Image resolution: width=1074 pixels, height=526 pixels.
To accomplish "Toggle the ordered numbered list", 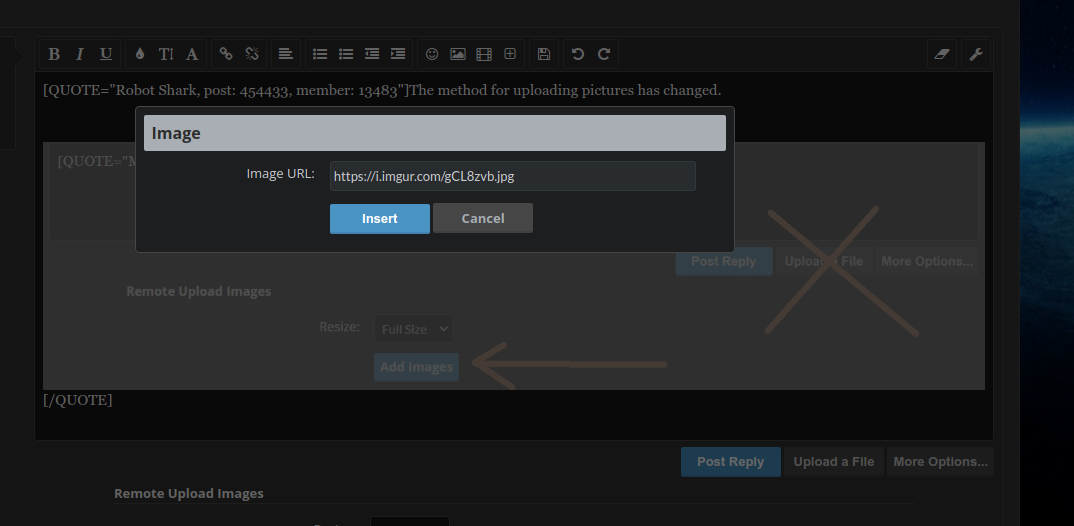I will [346, 54].
